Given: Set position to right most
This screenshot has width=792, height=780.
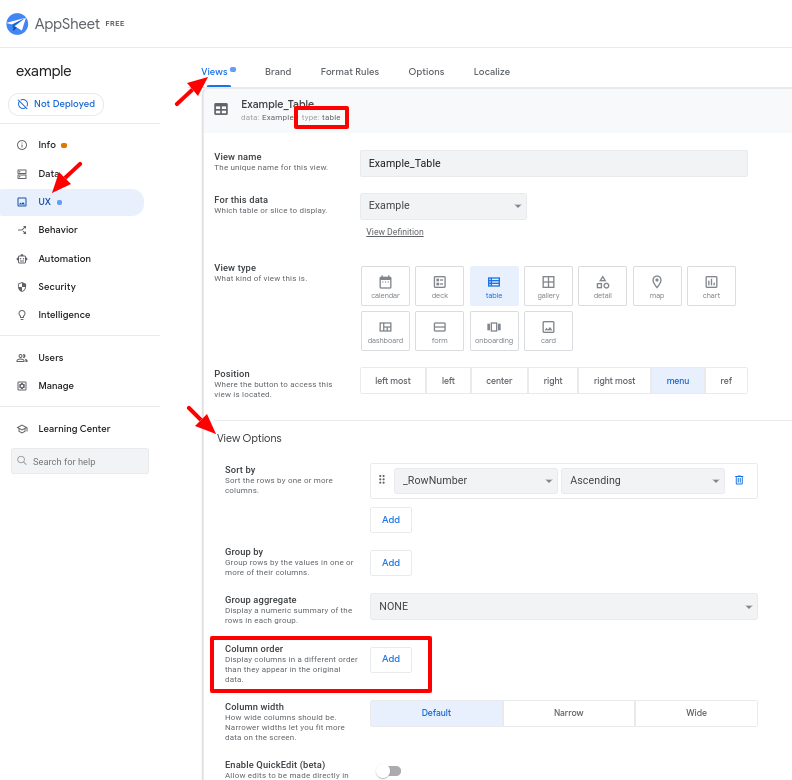Looking at the screenshot, I should click(x=614, y=380).
